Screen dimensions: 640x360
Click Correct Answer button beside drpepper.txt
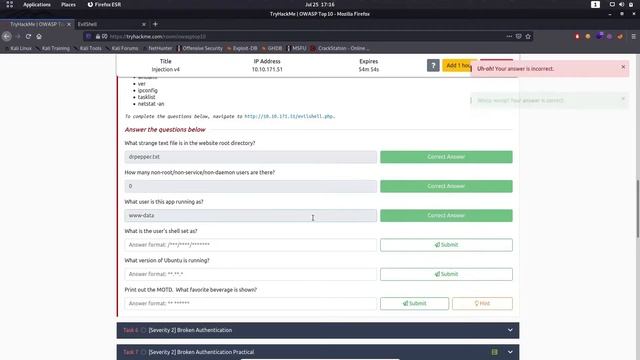tap(446, 157)
